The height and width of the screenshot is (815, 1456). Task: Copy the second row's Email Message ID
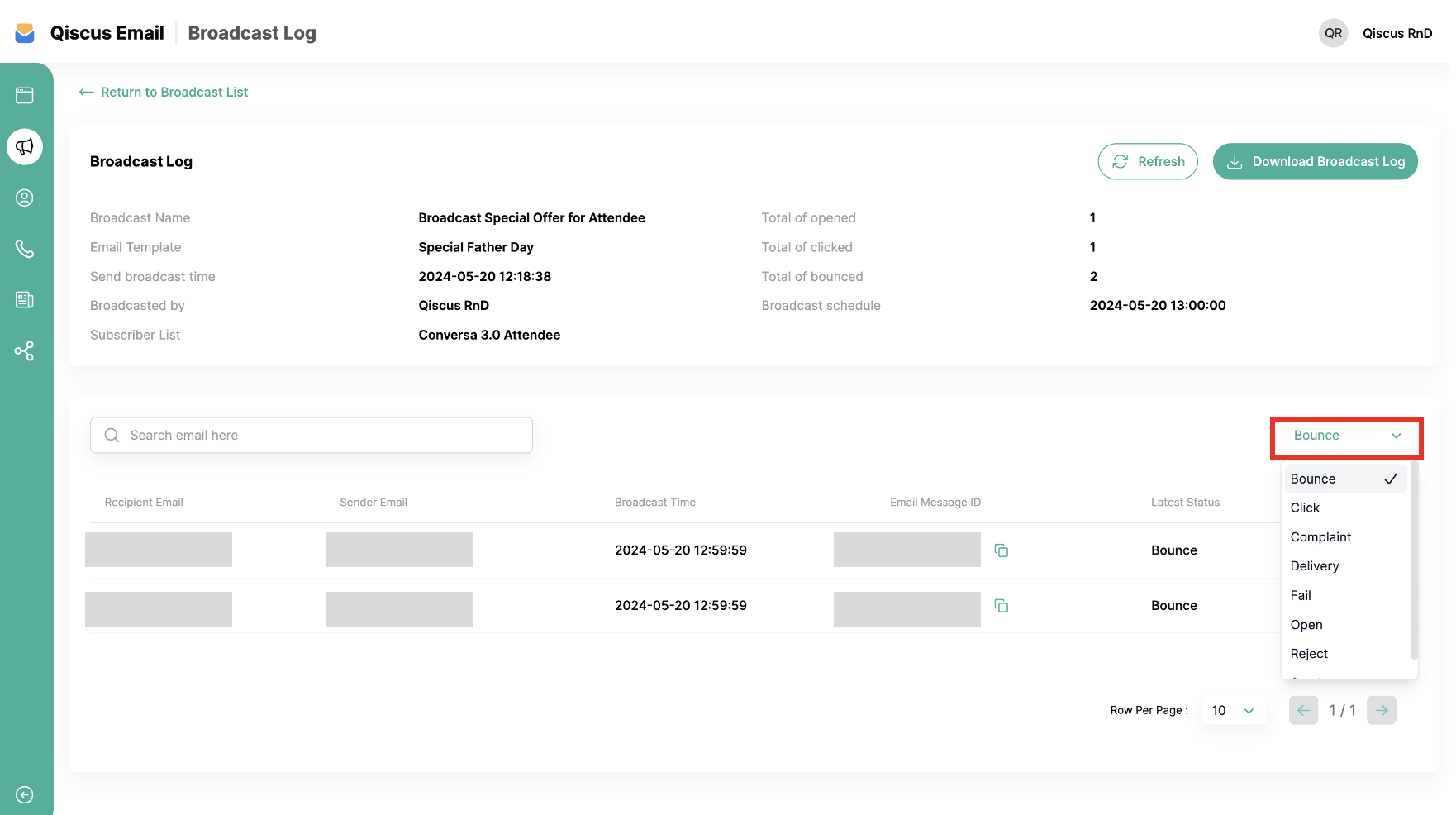tap(1001, 606)
